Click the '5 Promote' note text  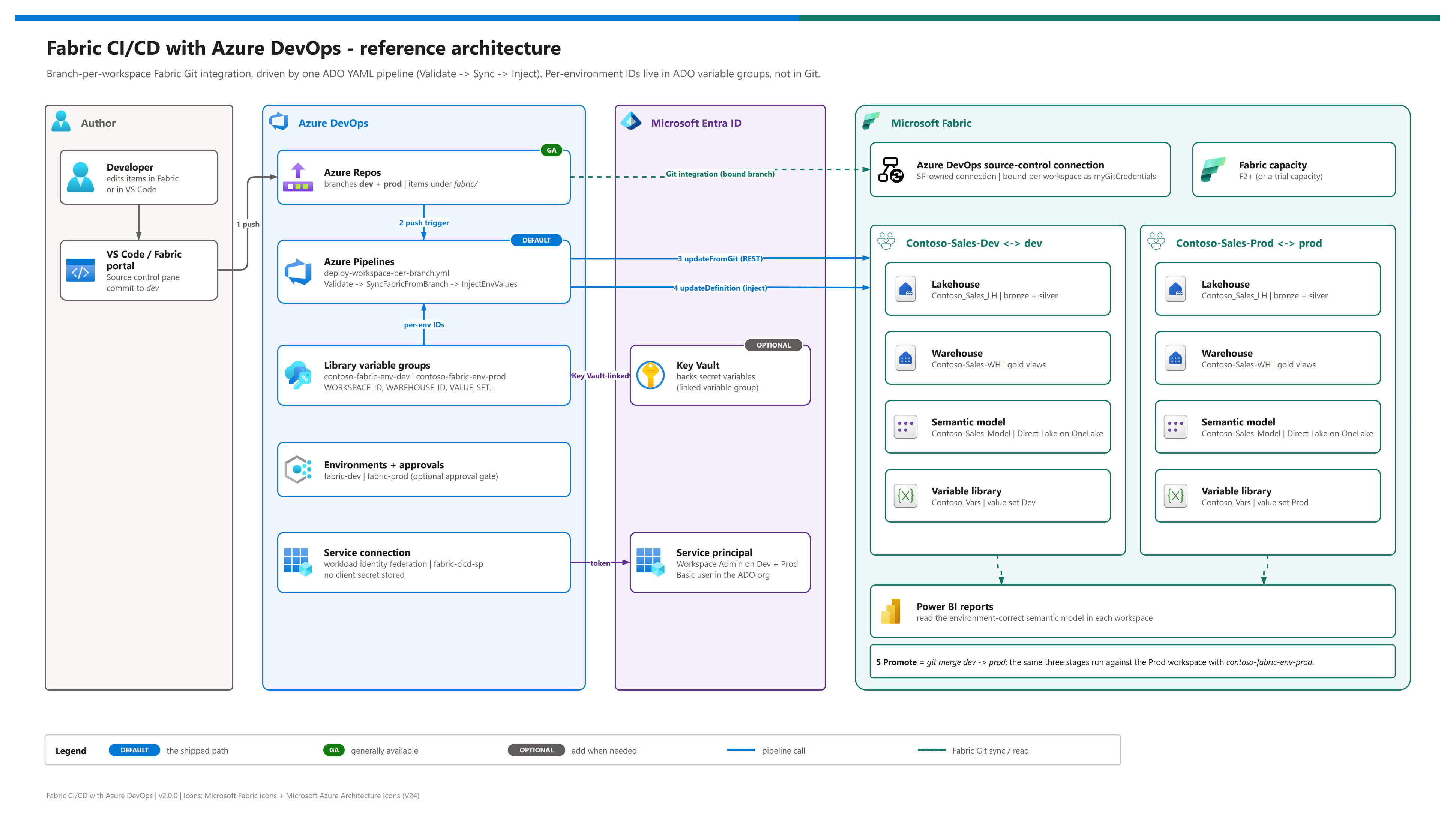tap(1095, 662)
